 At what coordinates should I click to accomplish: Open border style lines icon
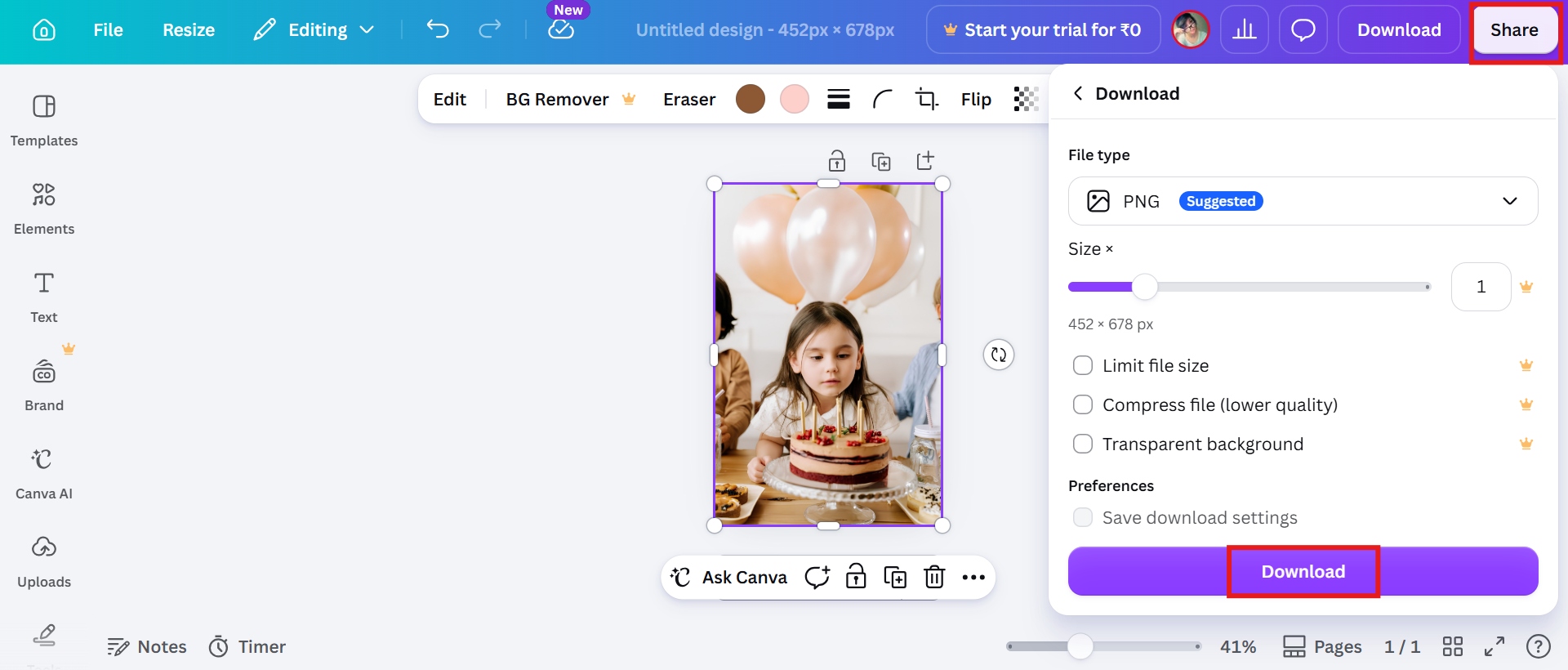[839, 99]
